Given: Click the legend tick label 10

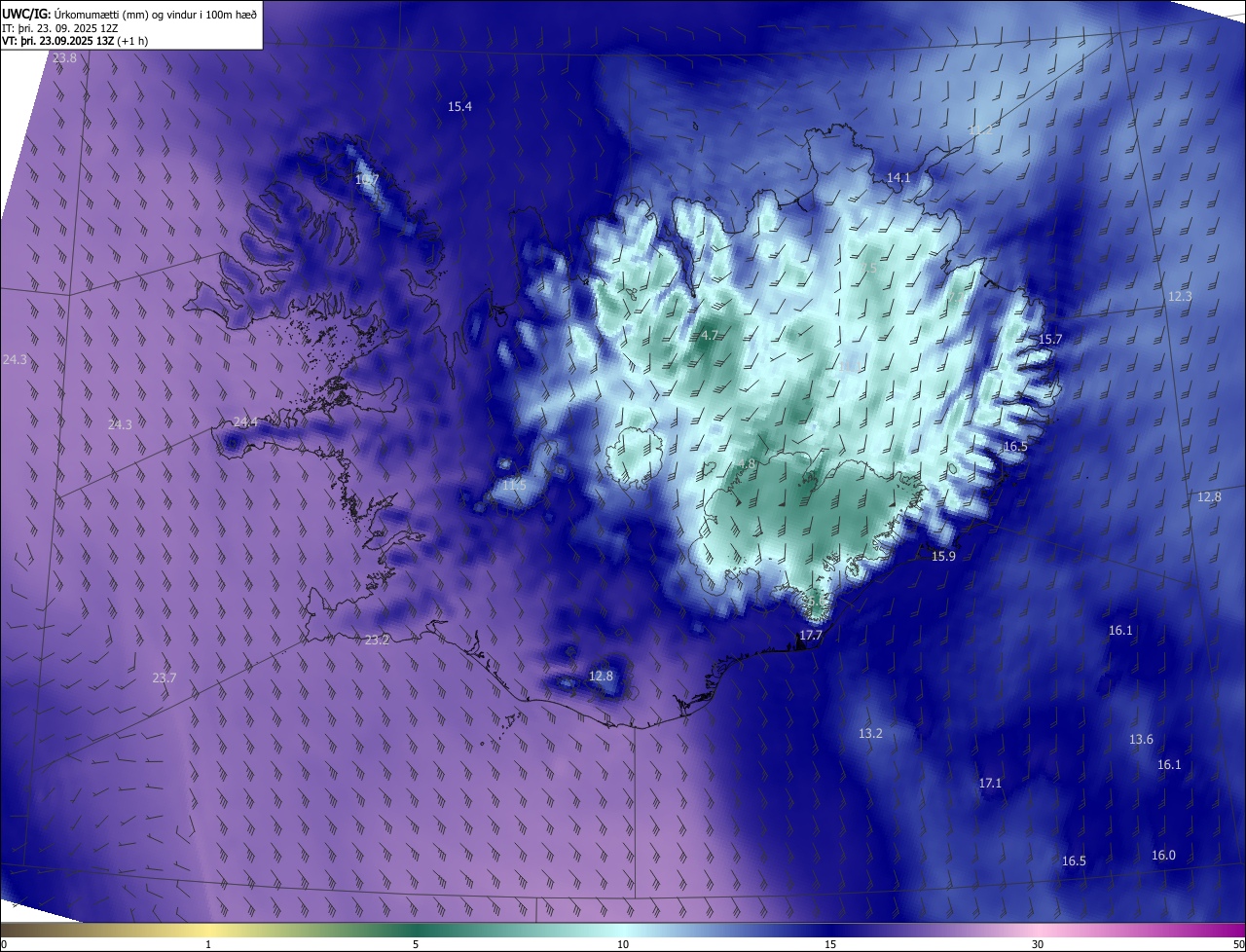Looking at the screenshot, I should 623,944.
